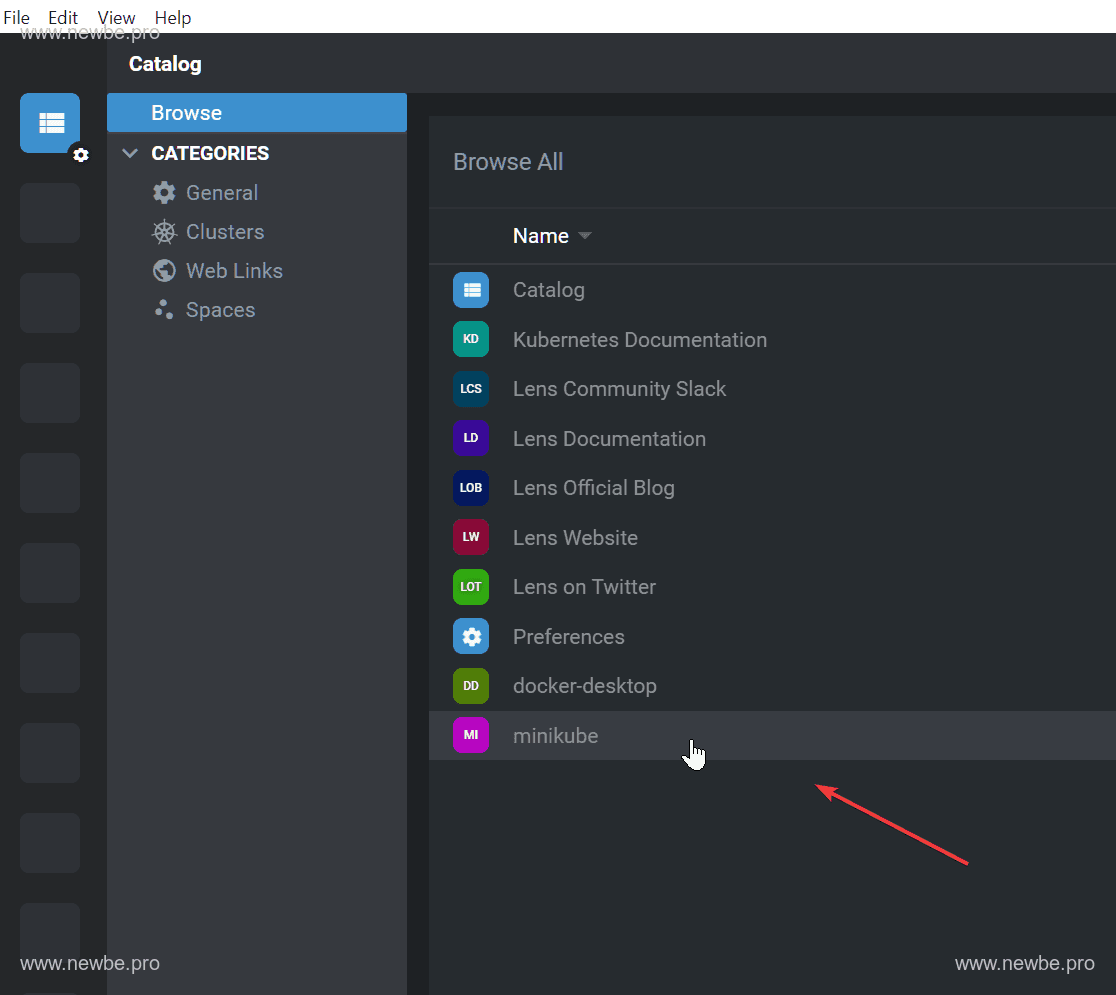Open the Help menu
The height and width of the screenshot is (995, 1116).
click(172, 18)
